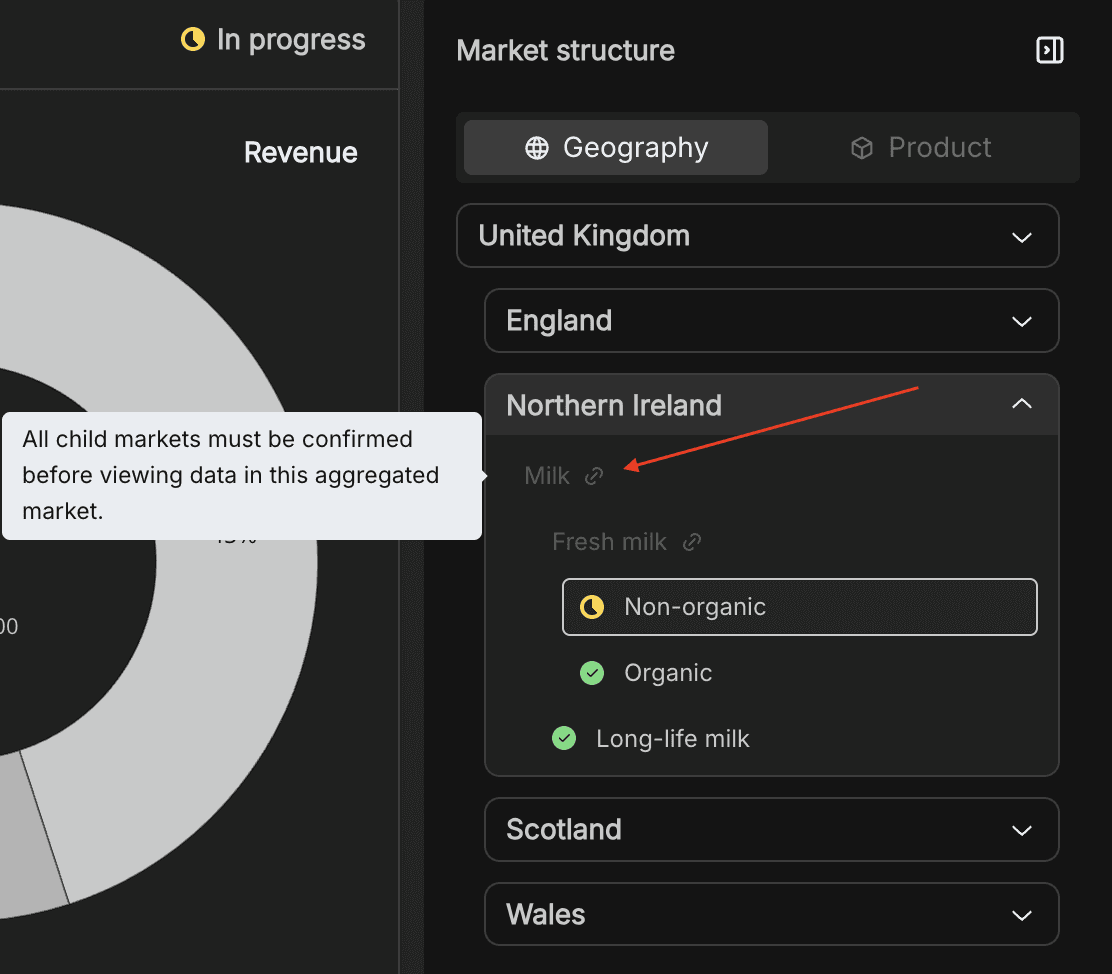Click the yellow in-progress icon on Non-organic
This screenshot has width=1112, height=974.
tap(592, 607)
